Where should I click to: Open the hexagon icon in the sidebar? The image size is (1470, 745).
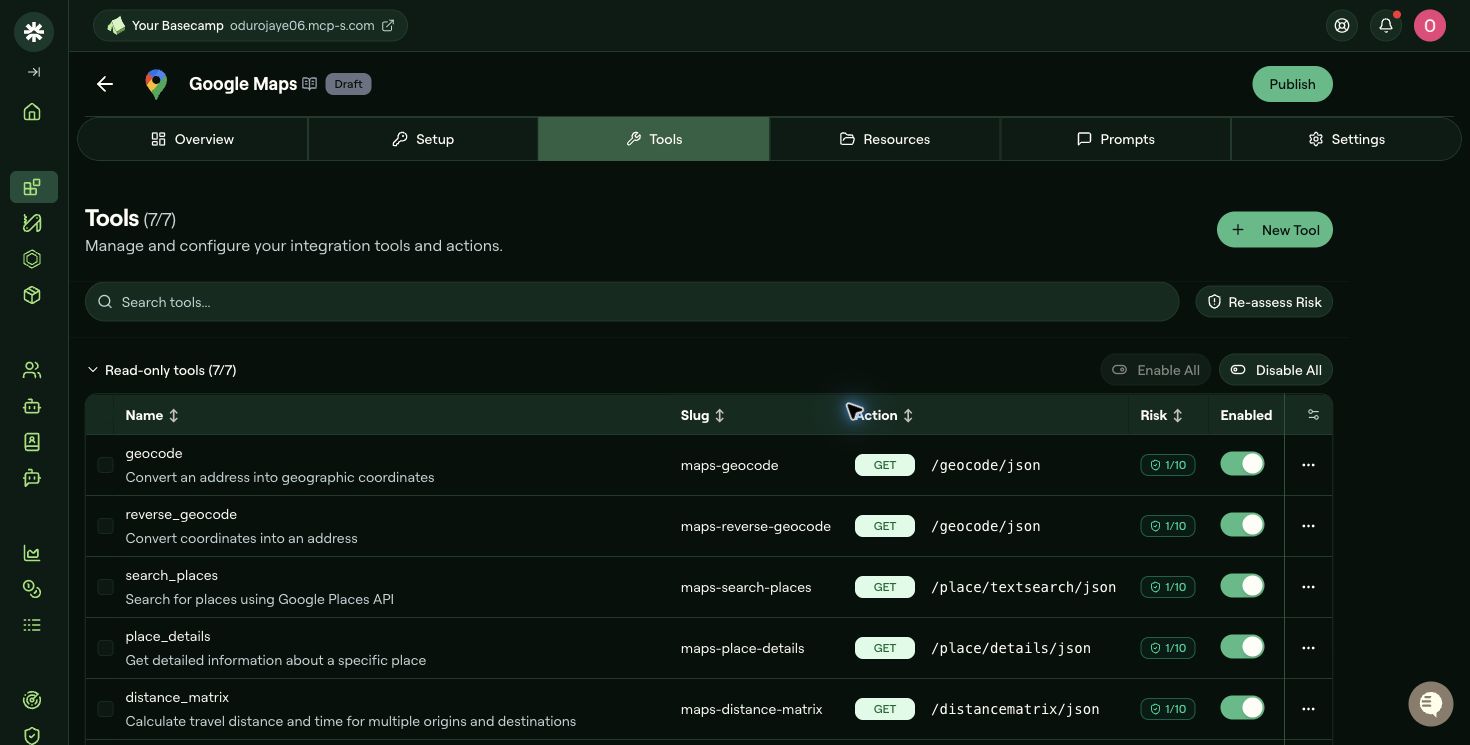coord(32,259)
